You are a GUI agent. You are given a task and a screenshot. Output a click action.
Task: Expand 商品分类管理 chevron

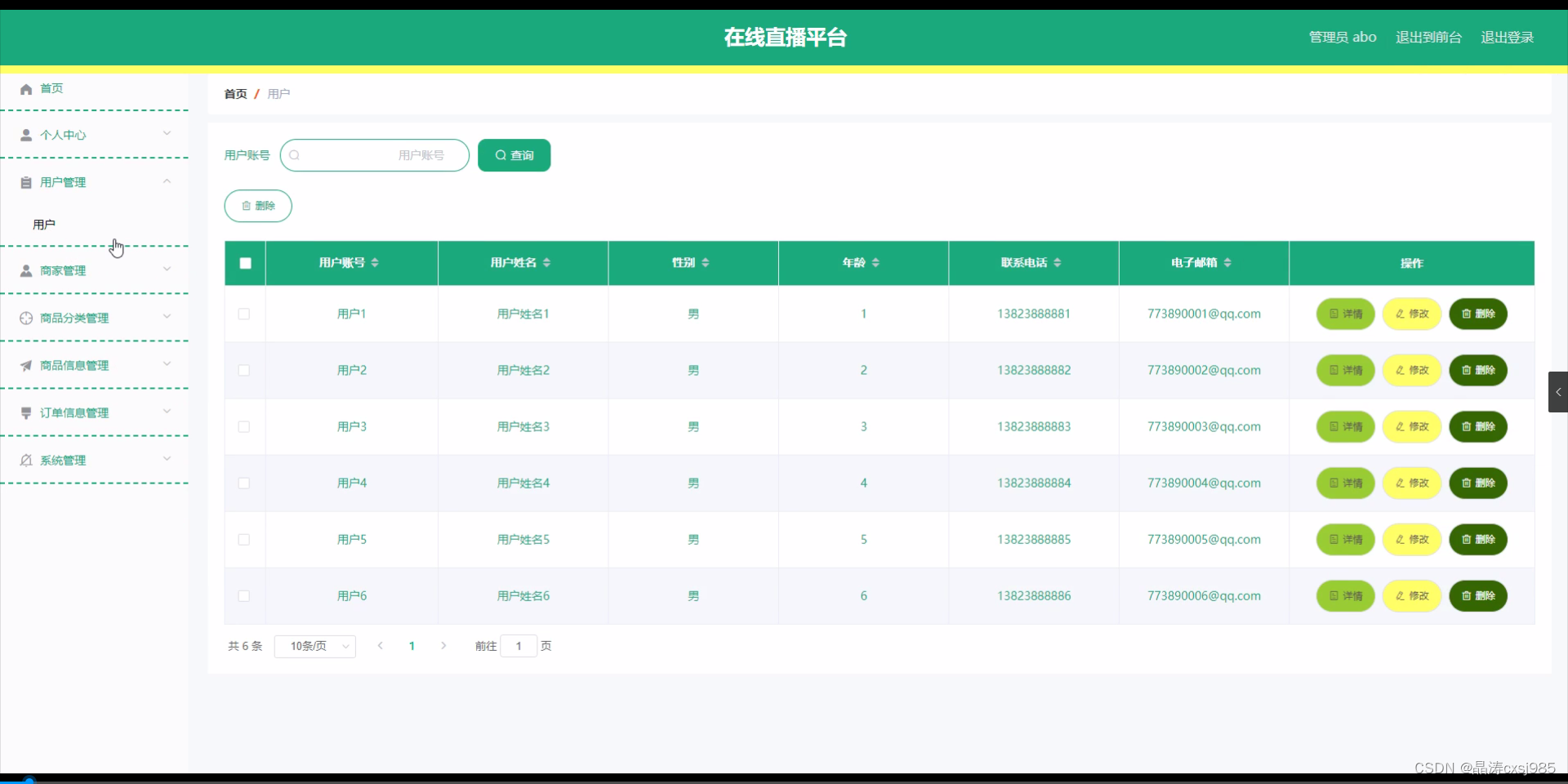167,316
